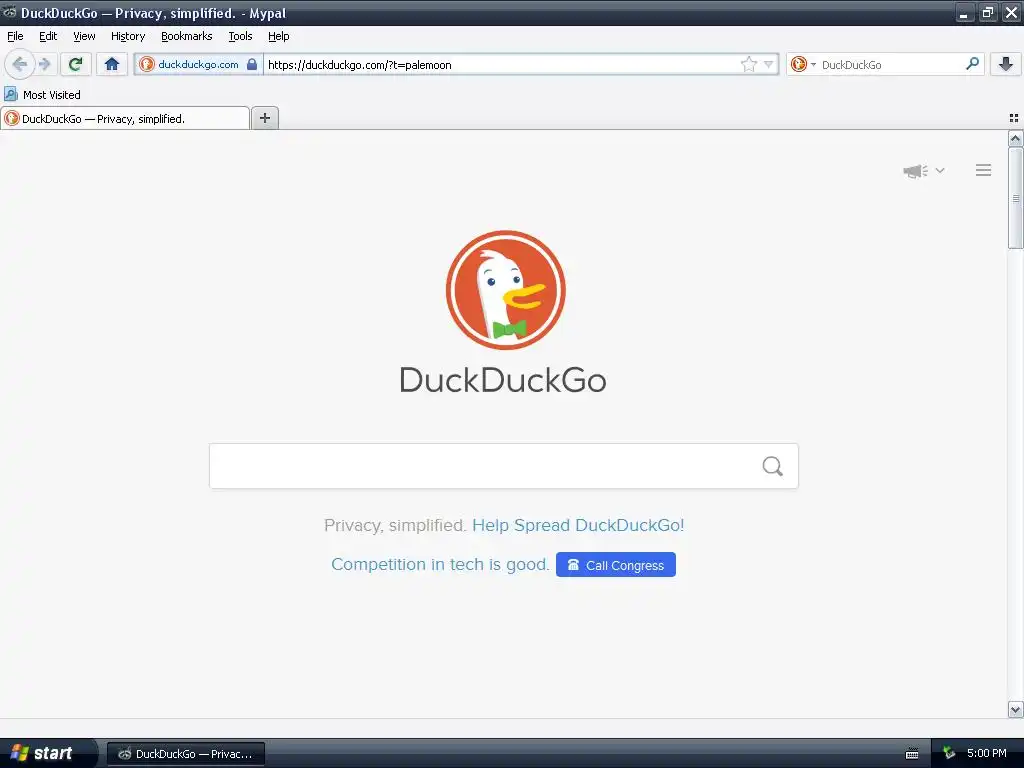Open the Home page button
The height and width of the screenshot is (768, 1024).
[112, 64]
